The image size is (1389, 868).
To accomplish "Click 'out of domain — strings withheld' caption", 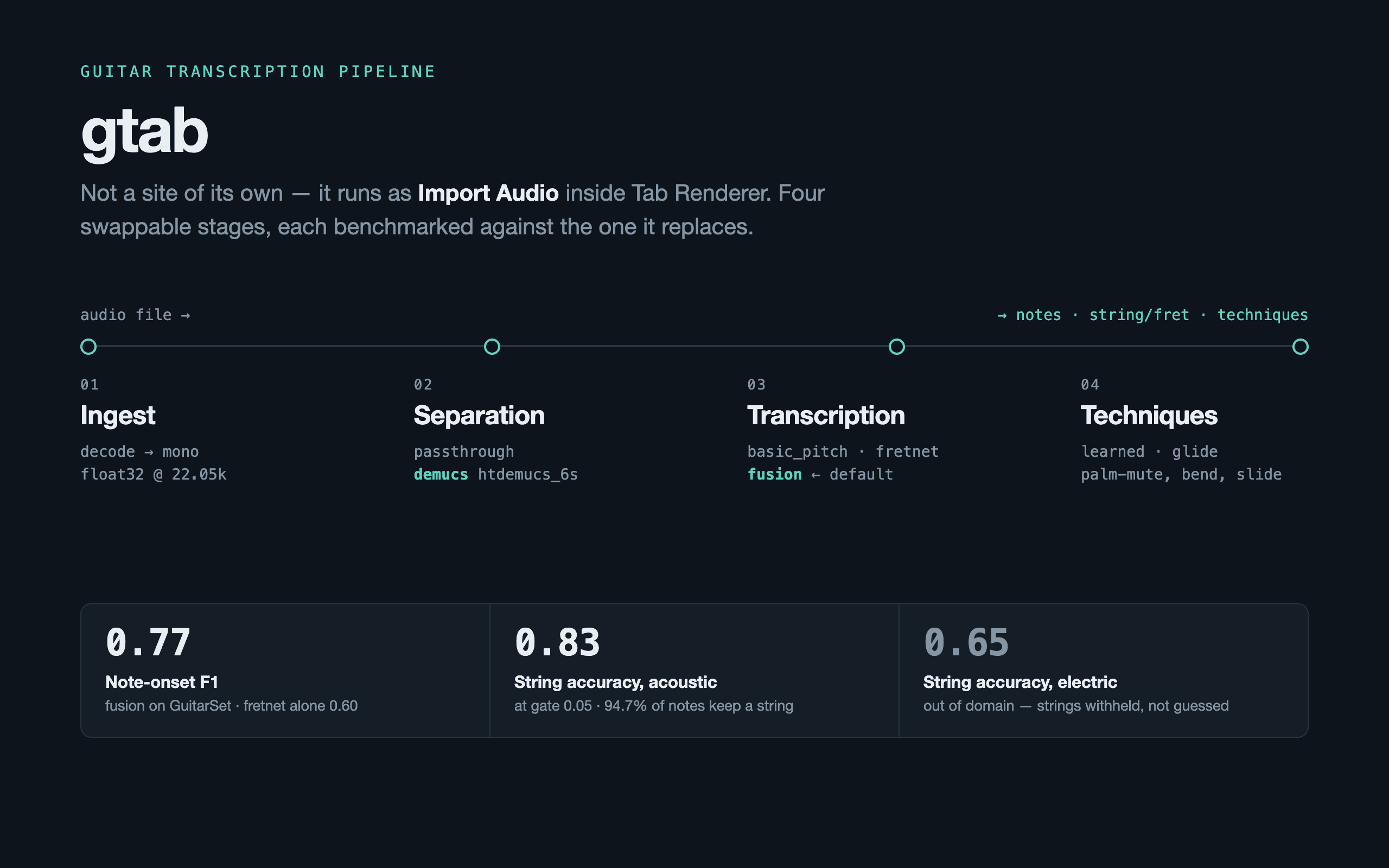I will (1076, 706).
